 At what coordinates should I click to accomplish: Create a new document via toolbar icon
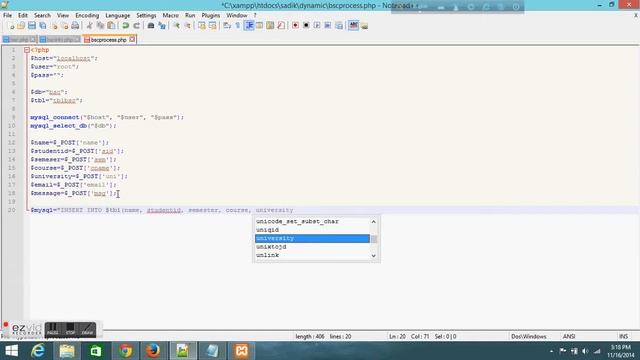(11, 26)
